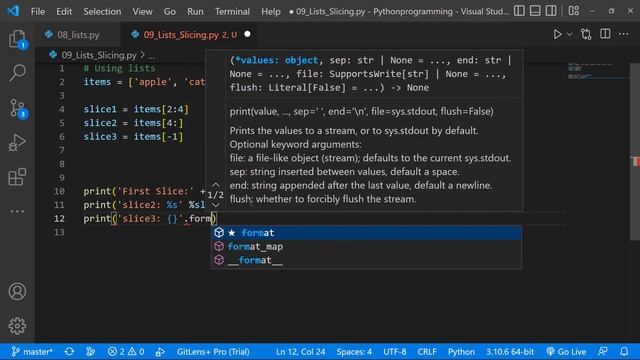This screenshot has height=360, width=640.
Task: Click code text slice3 = items[-1]
Action: [133, 136]
